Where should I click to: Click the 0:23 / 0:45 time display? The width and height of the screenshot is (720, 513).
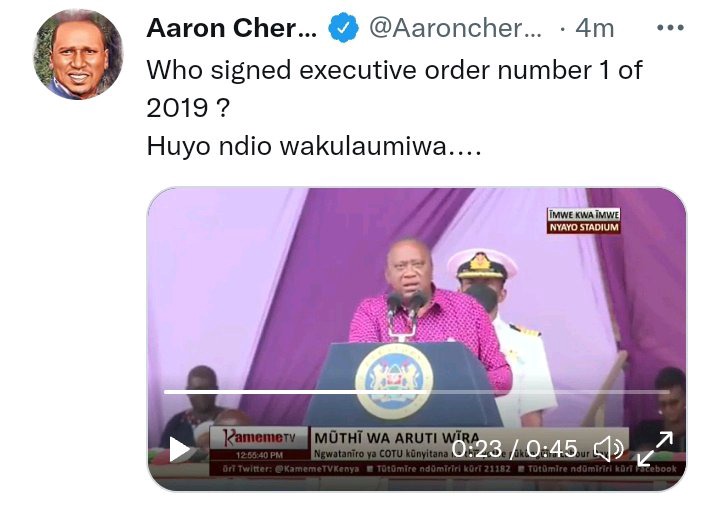click(514, 449)
